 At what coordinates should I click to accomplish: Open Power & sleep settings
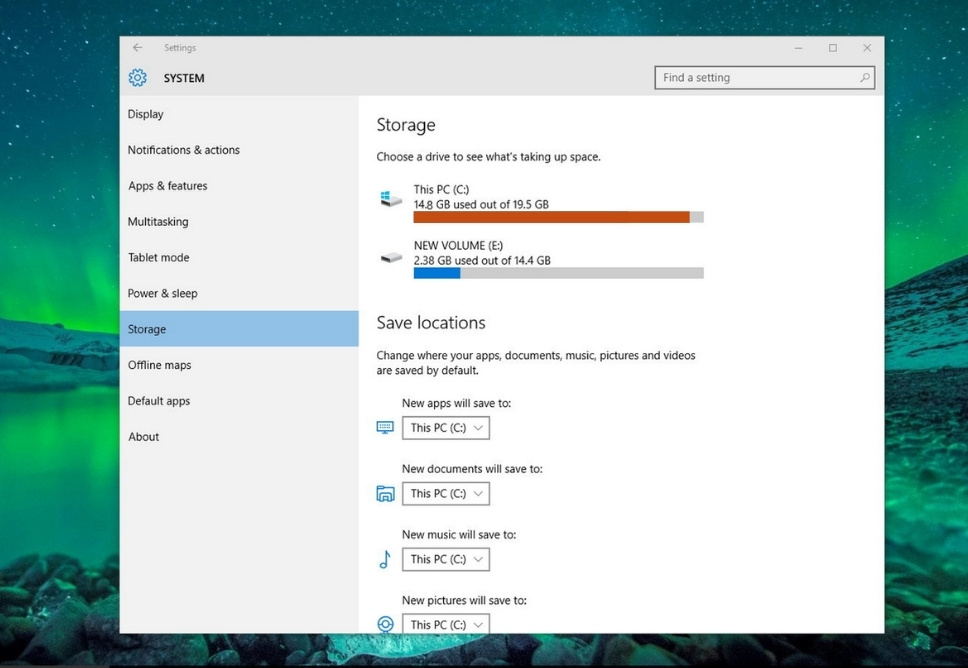click(x=162, y=293)
